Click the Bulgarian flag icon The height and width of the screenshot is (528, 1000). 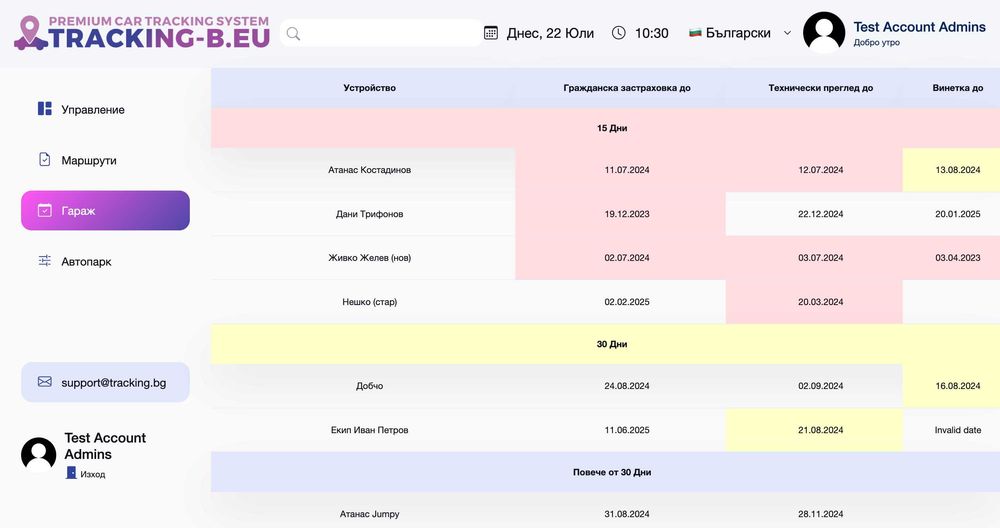pyautogui.click(x=695, y=33)
